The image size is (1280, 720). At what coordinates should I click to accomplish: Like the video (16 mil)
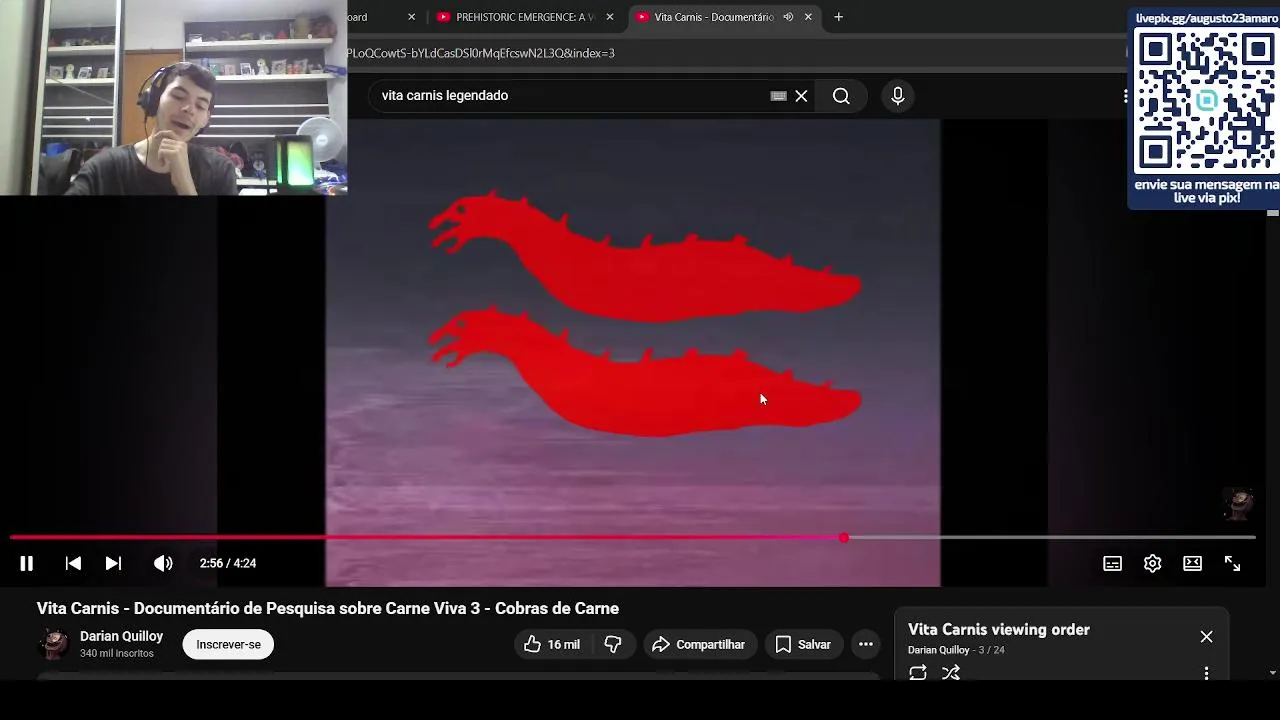(552, 645)
